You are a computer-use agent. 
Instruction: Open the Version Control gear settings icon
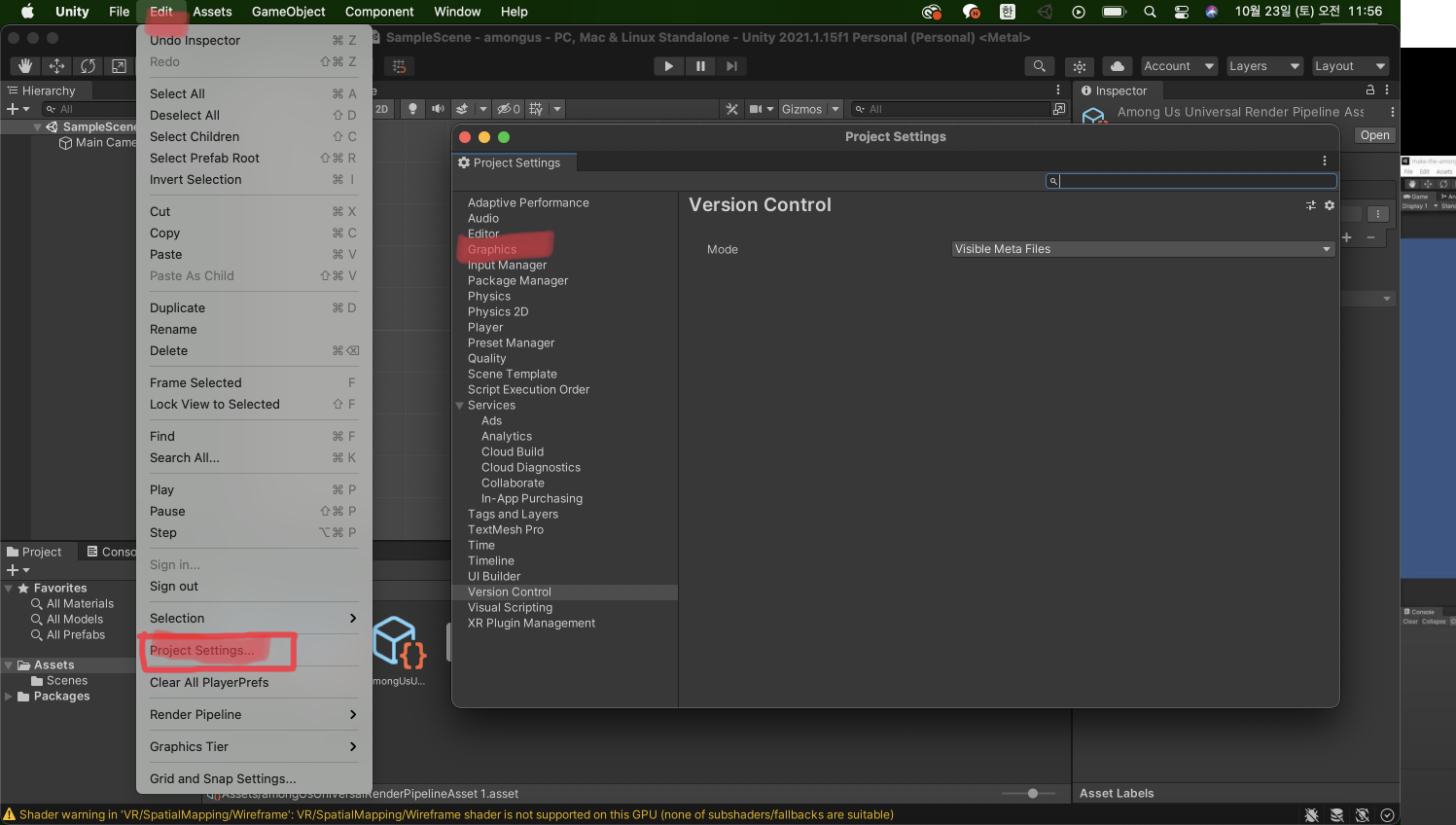1330,205
